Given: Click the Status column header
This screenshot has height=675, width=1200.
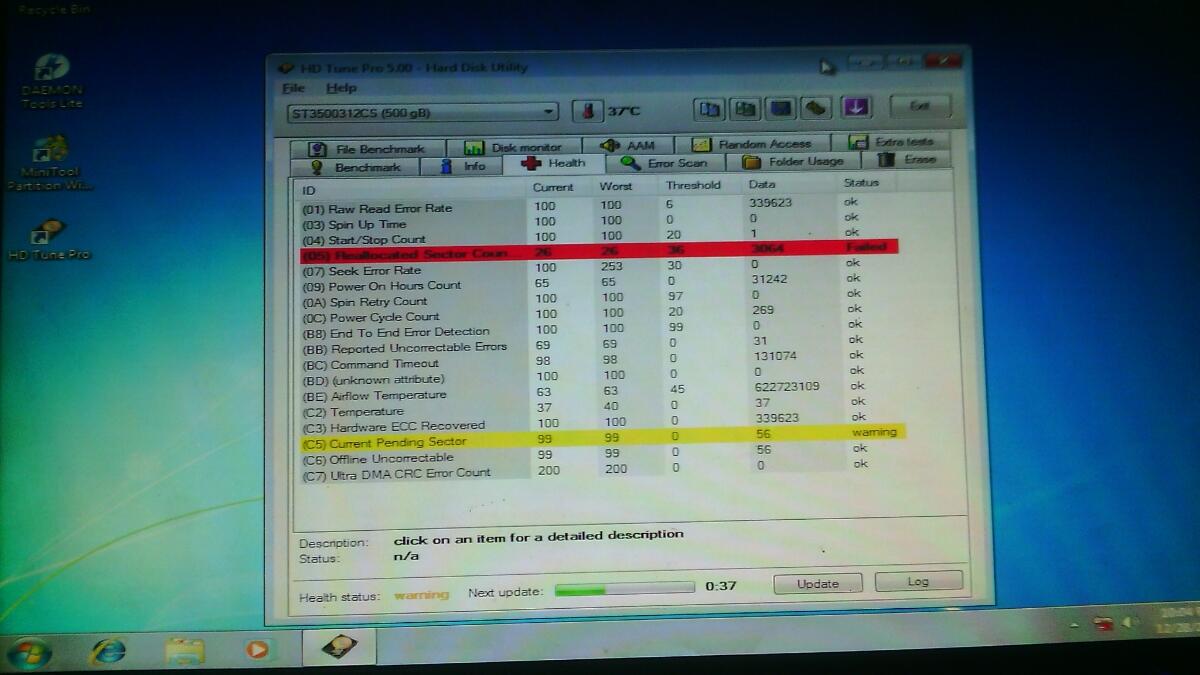Looking at the screenshot, I should click(x=861, y=183).
